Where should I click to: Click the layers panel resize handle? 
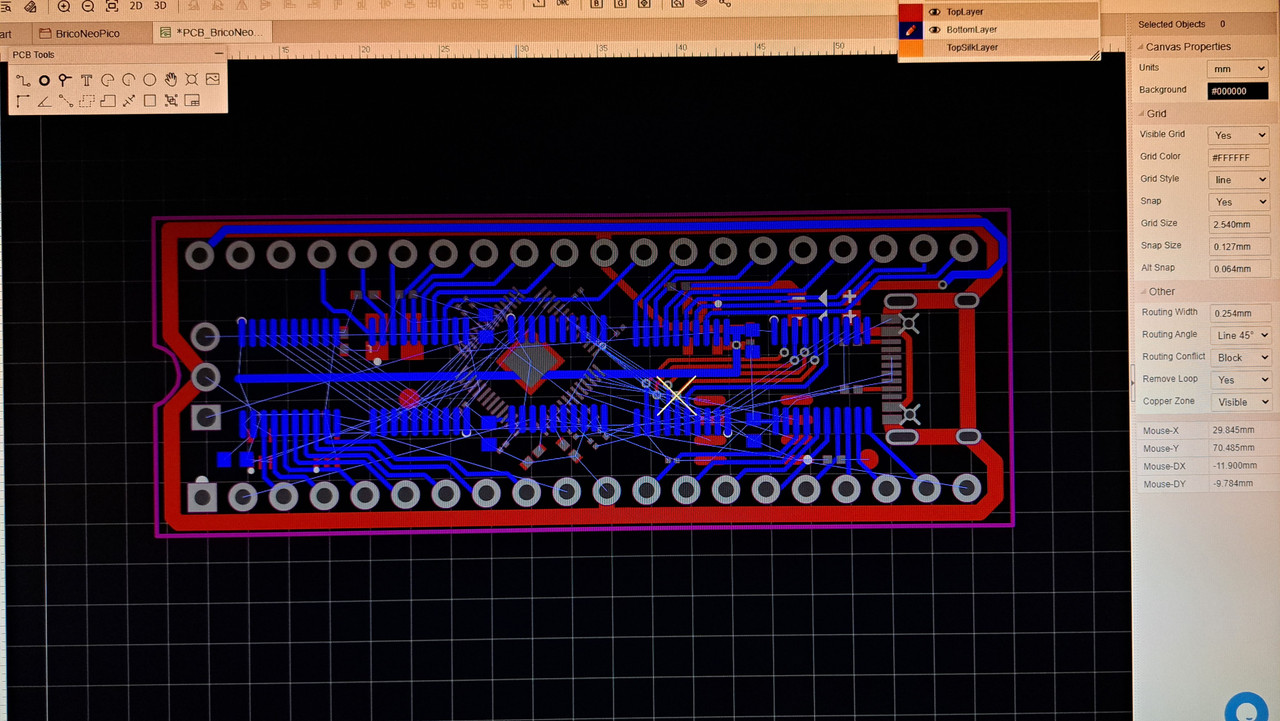1094,56
